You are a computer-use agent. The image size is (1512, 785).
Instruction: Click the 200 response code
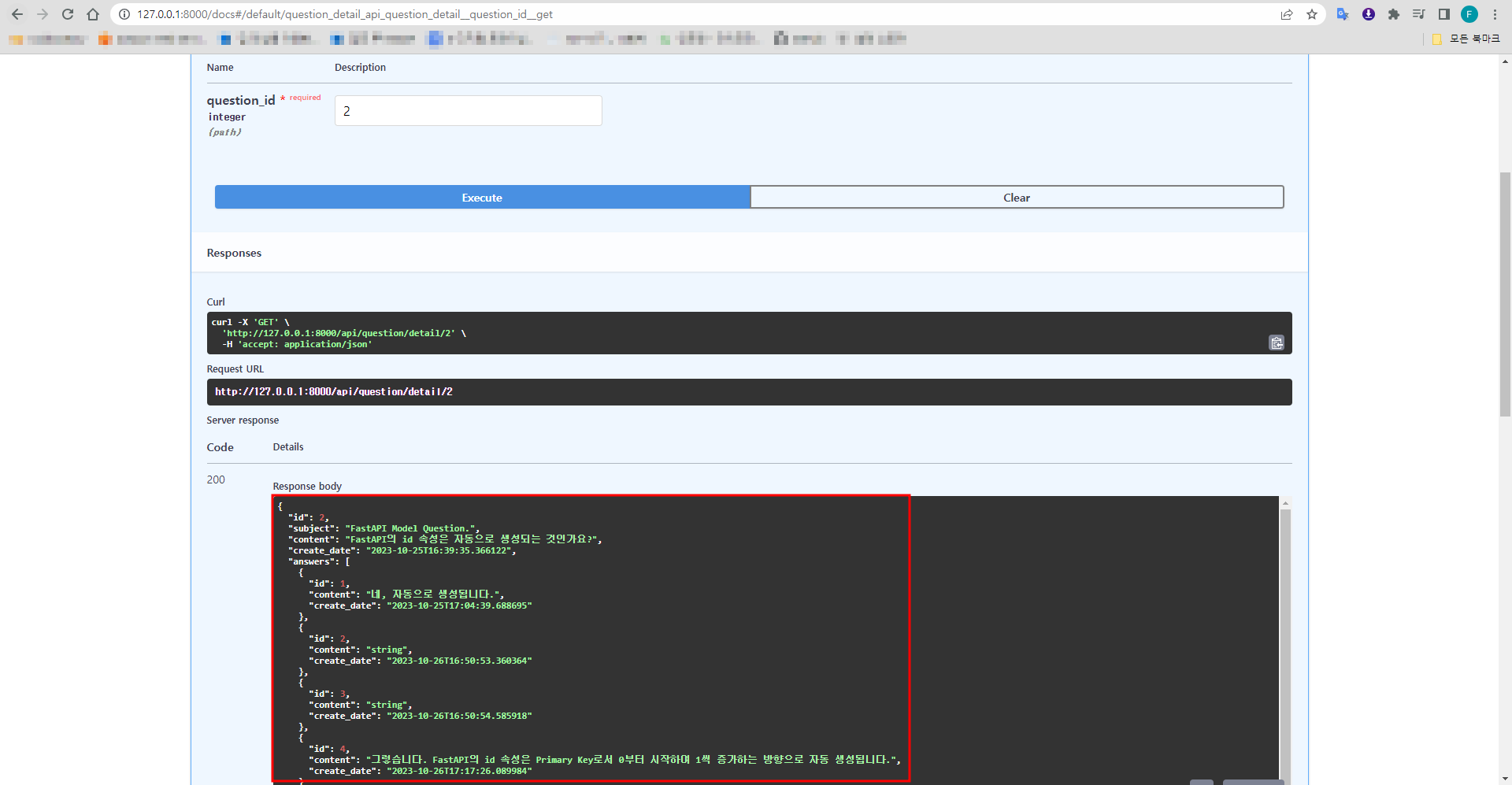(216, 480)
